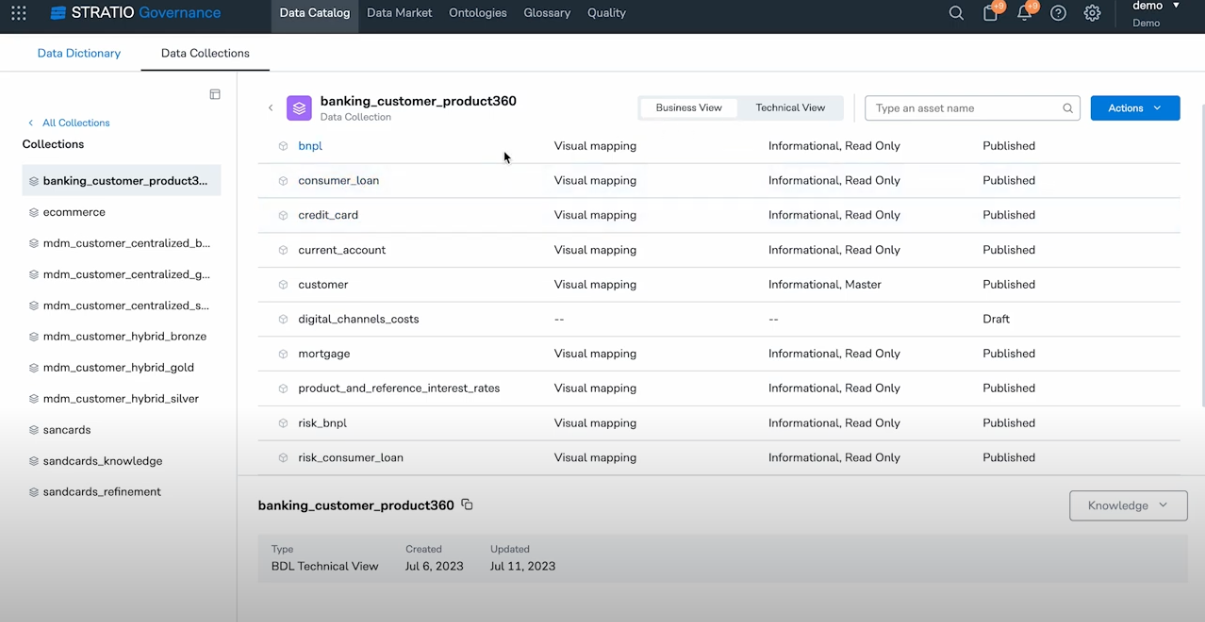1205x622 pixels.
Task: Open the apps grid launcher icon
Action: (x=19, y=13)
